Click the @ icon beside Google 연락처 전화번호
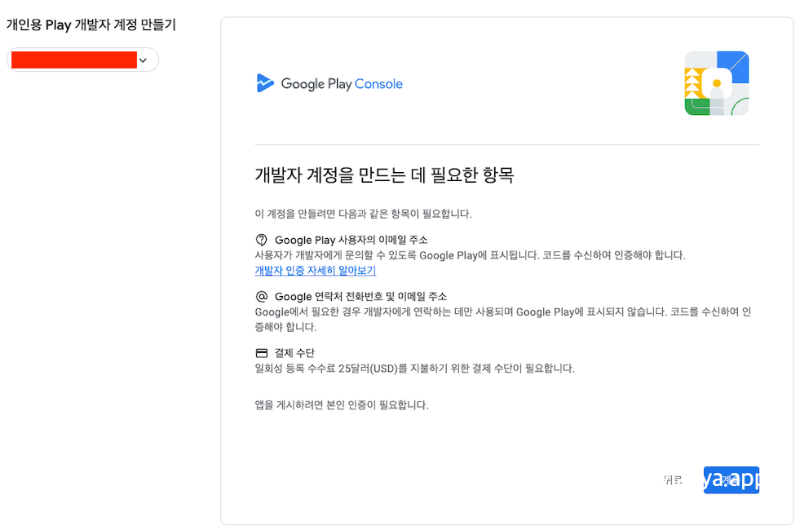Image resolution: width=800 pixels, height=531 pixels. point(261,296)
